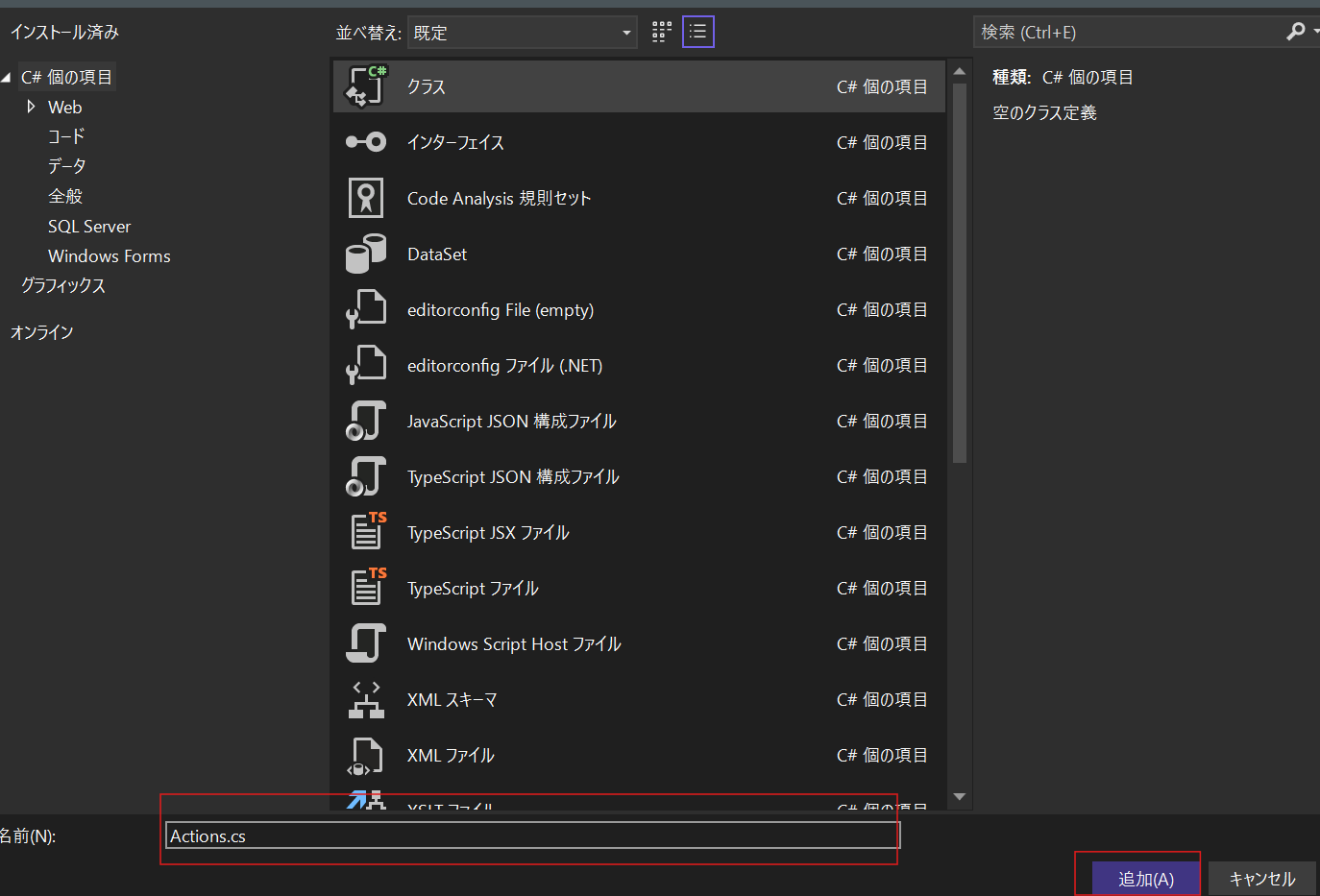The image size is (1320, 896).
Task: Click the XML ファイル icon
Action: [365, 756]
